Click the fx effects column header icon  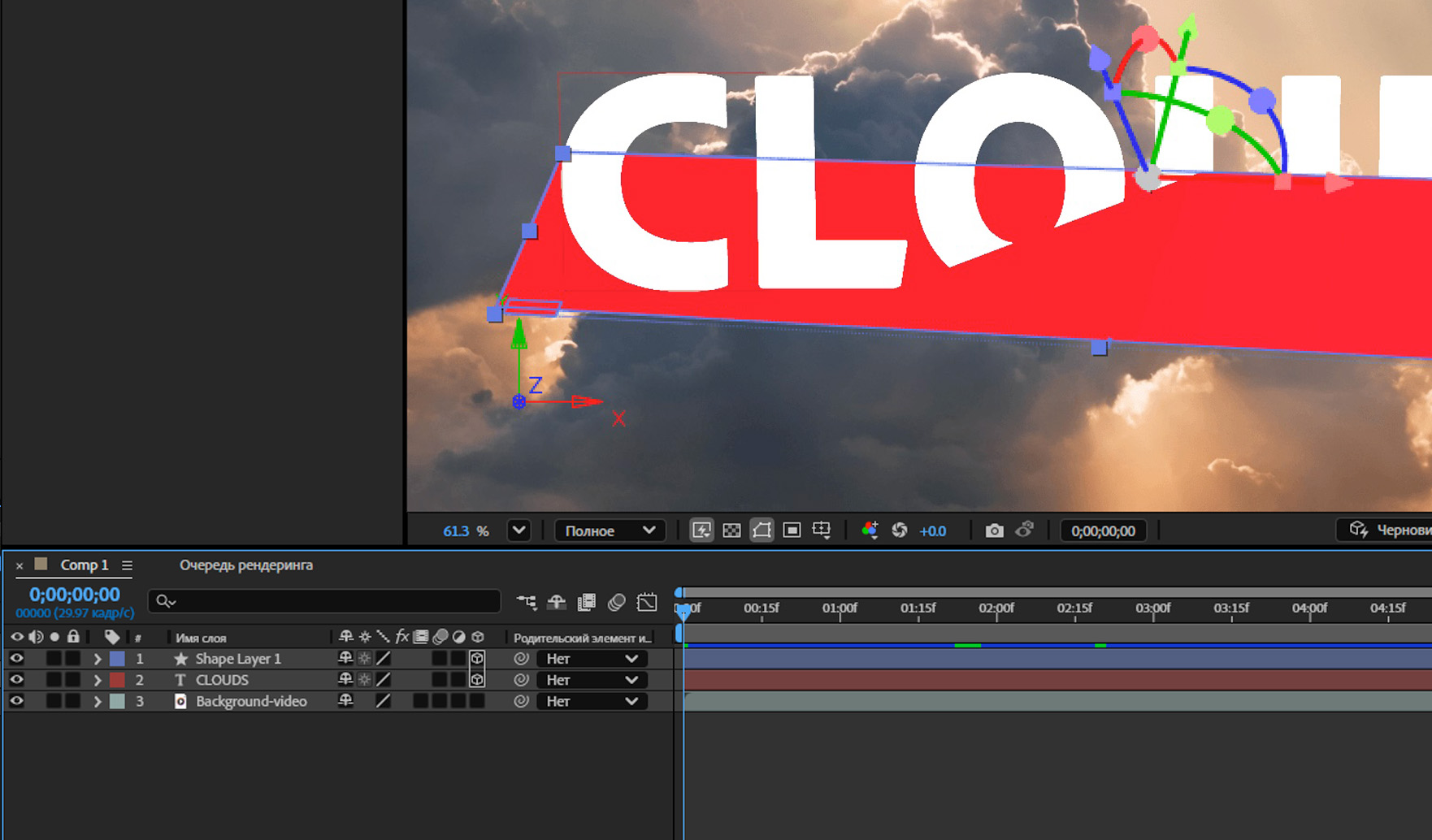[401, 637]
